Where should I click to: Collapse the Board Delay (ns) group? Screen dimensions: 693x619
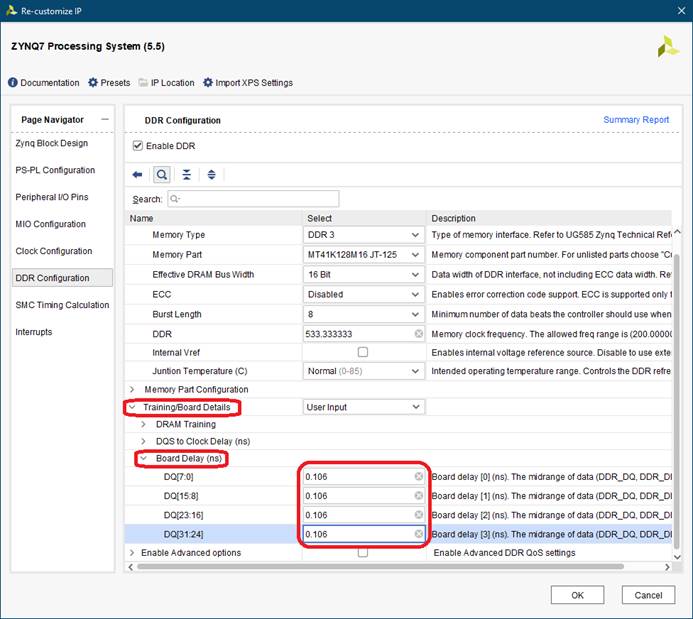145,459
